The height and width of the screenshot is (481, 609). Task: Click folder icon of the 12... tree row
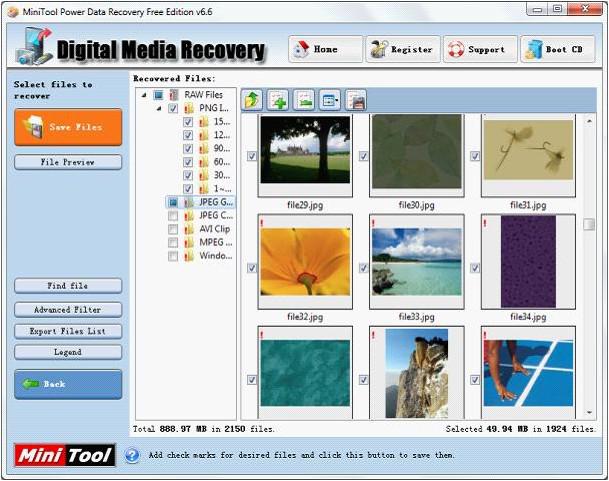click(x=204, y=135)
